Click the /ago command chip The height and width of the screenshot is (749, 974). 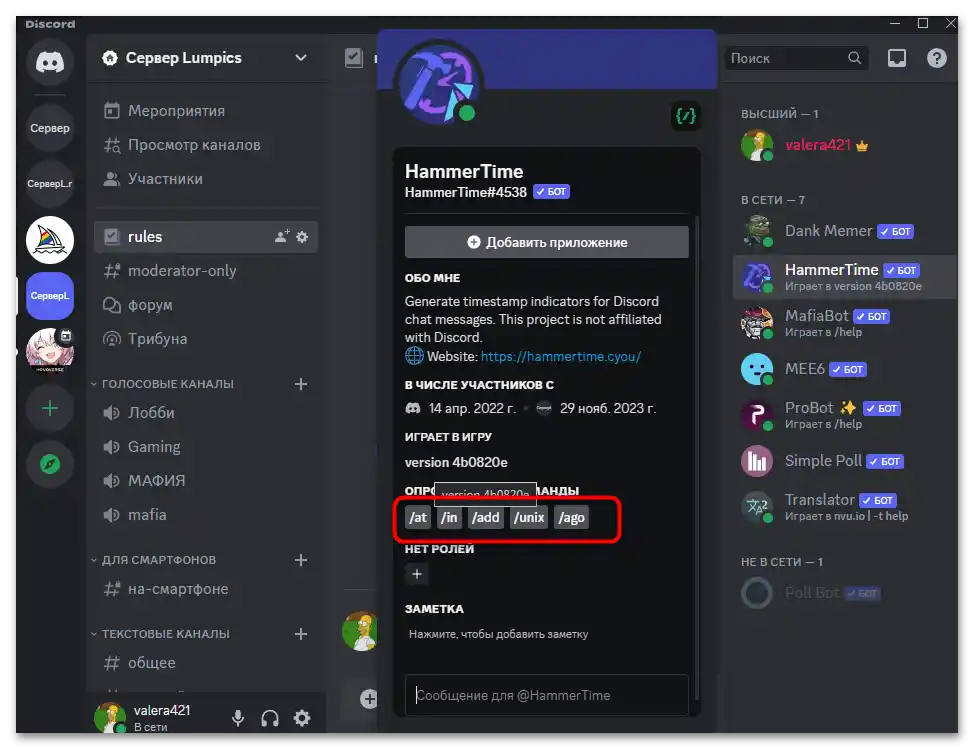571,517
